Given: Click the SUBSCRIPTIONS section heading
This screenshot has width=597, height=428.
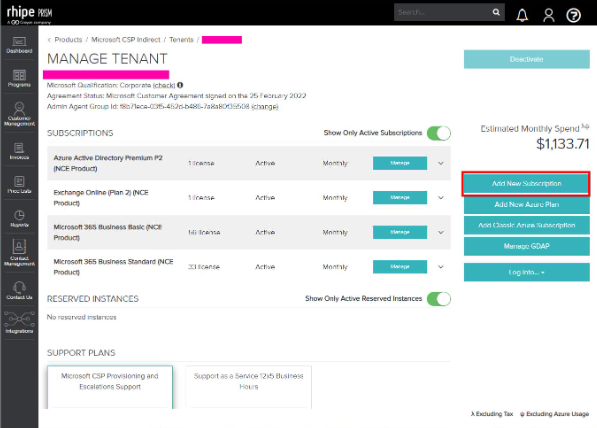Looking at the screenshot, I should pos(80,133).
